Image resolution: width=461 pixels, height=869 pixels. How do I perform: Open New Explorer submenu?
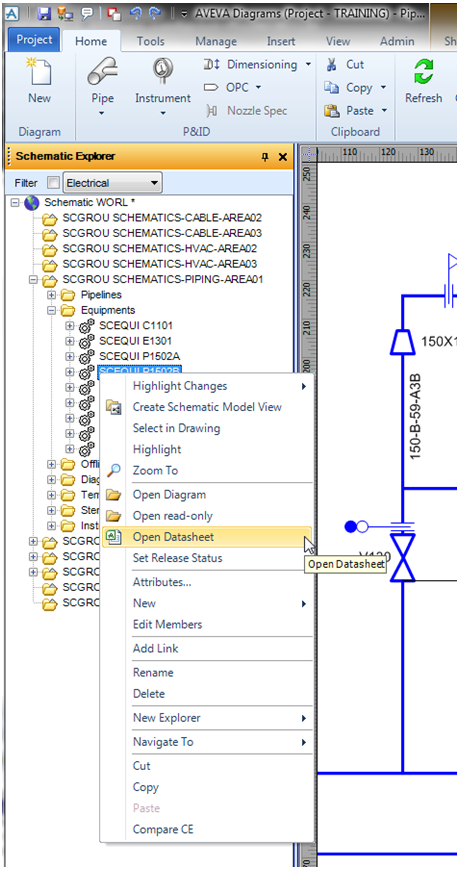[x=207, y=718]
